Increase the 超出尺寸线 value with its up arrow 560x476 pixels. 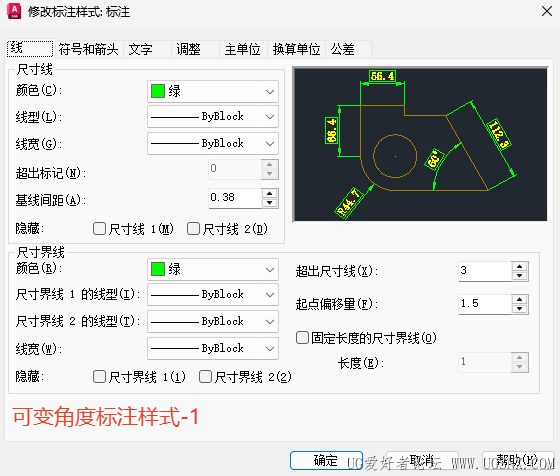(519, 266)
